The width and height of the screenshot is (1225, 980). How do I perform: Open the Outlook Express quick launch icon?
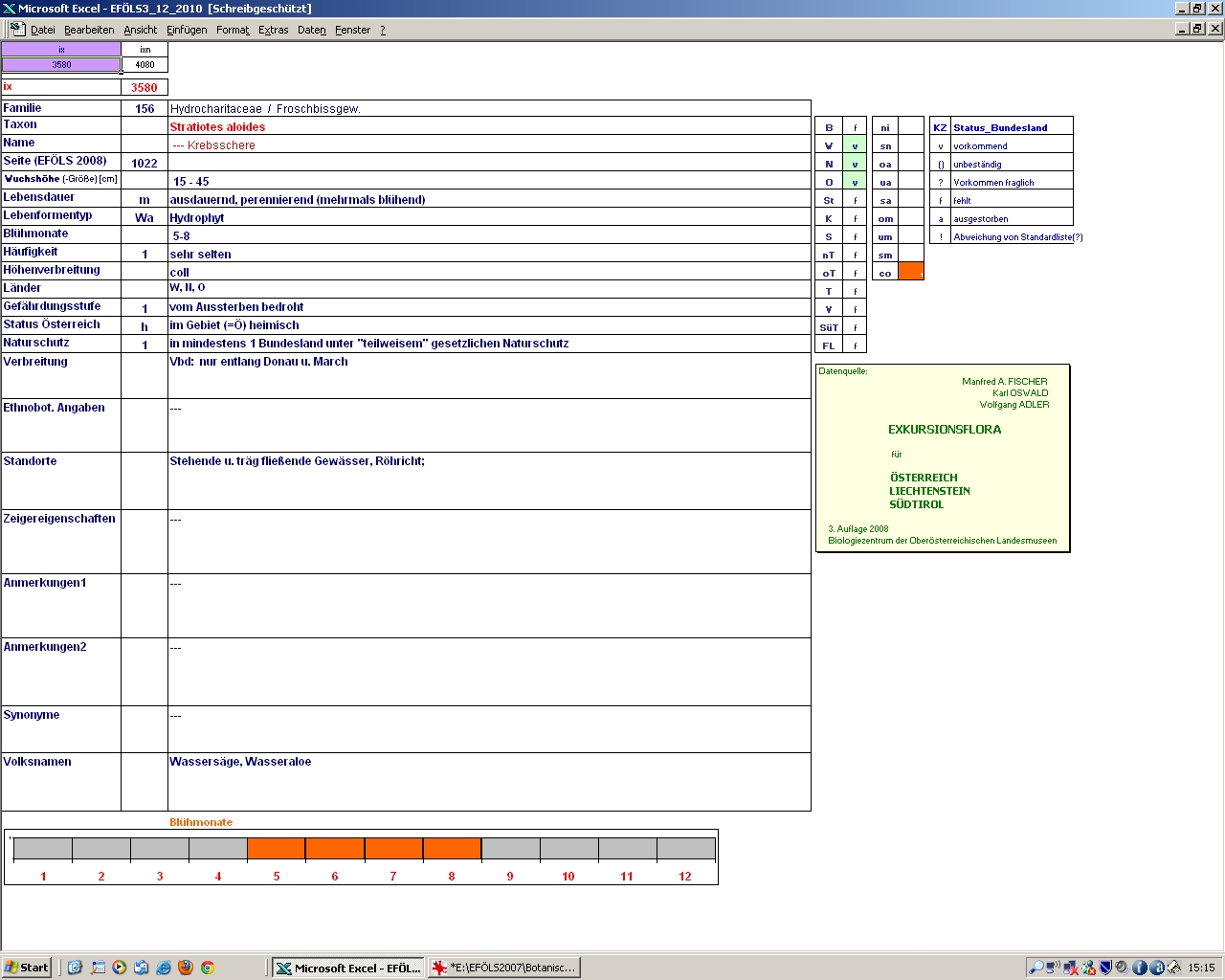coord(142,968)
